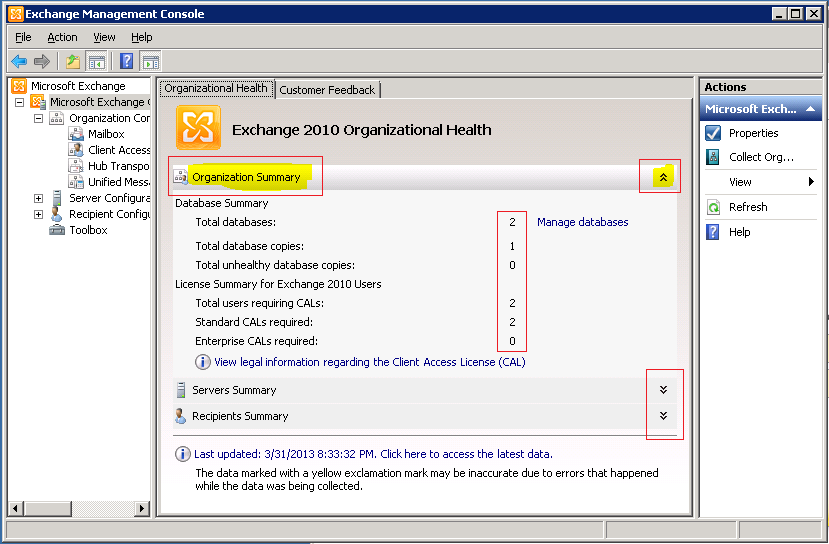Click Collect Org... in the Actions pane
Viewport: 829px width, 544px height.
761,157
